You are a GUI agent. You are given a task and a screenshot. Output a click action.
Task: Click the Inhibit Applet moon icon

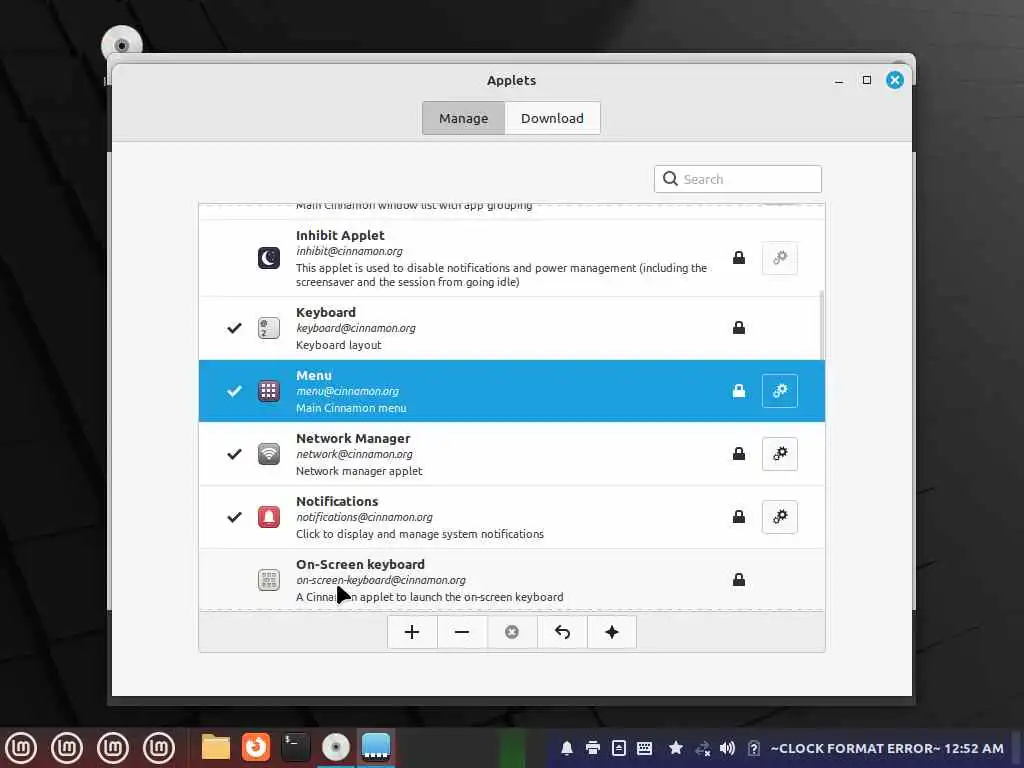pos(268,258)
